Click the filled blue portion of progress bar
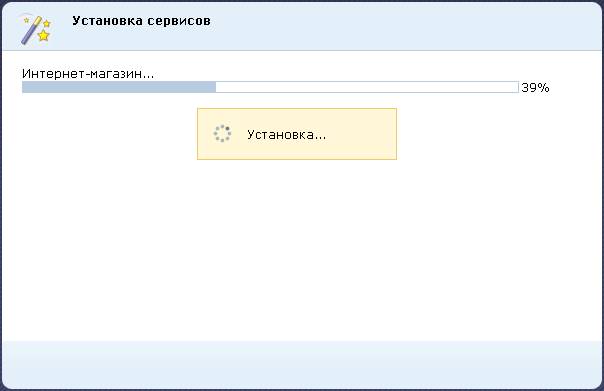604x391 pixels. pyautogui.click(x=119, y=87)
